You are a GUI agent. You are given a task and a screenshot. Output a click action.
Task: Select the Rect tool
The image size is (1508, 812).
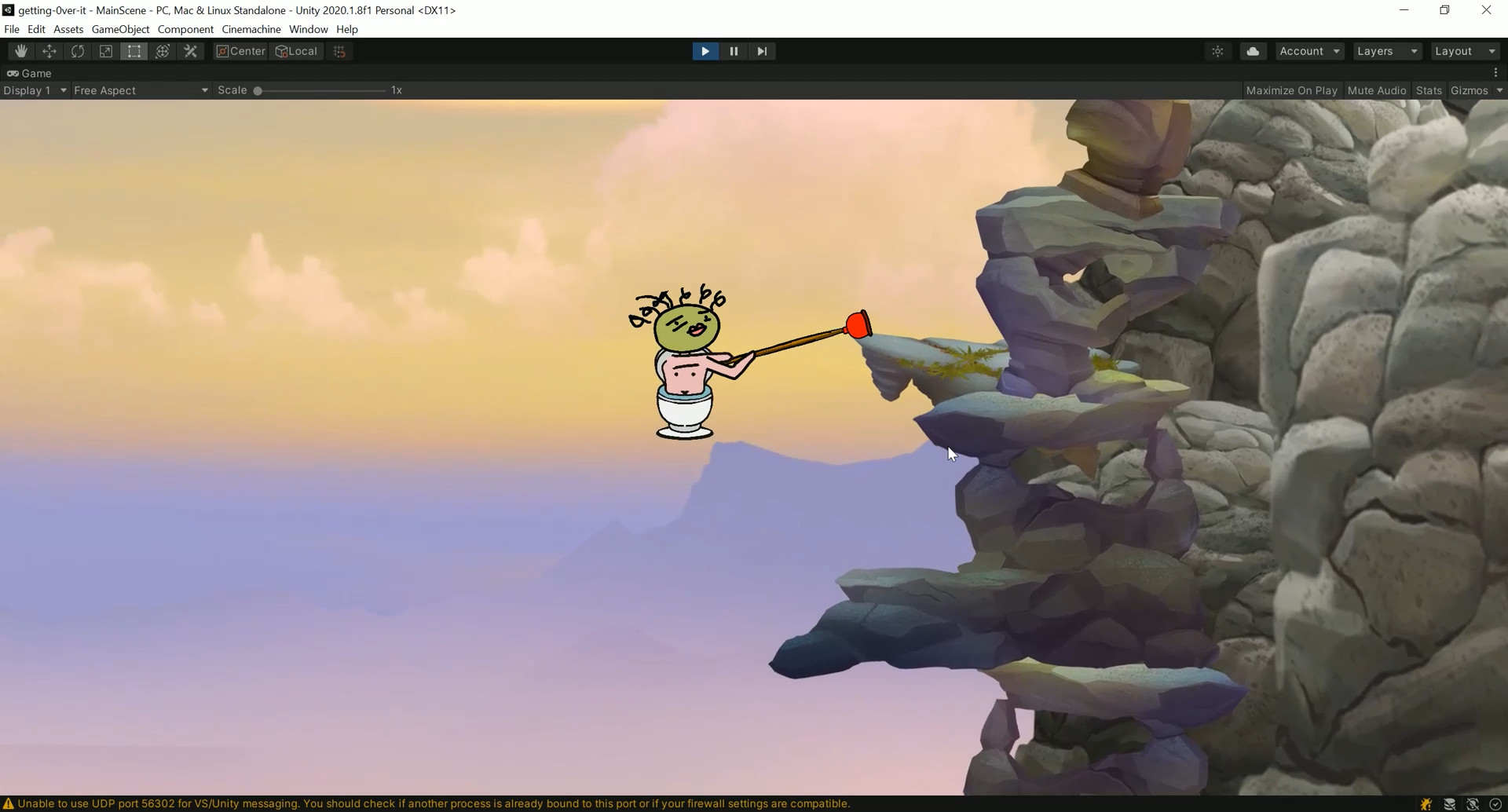pos(134,51)
